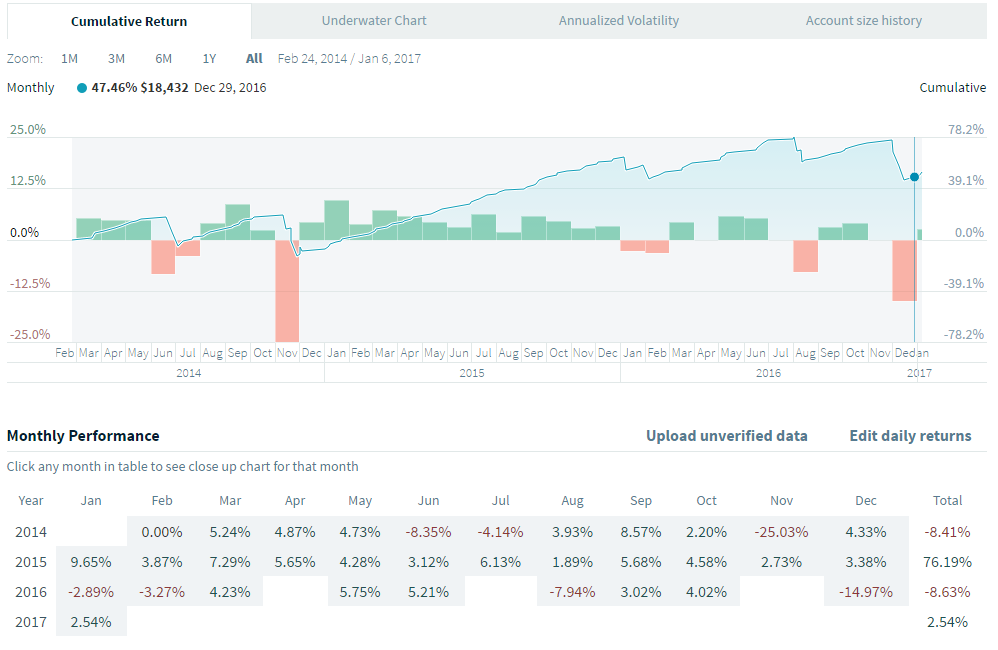Click the Monthly series legend label
The width and height of the screenshot is (998, 650).
point(31,87)
